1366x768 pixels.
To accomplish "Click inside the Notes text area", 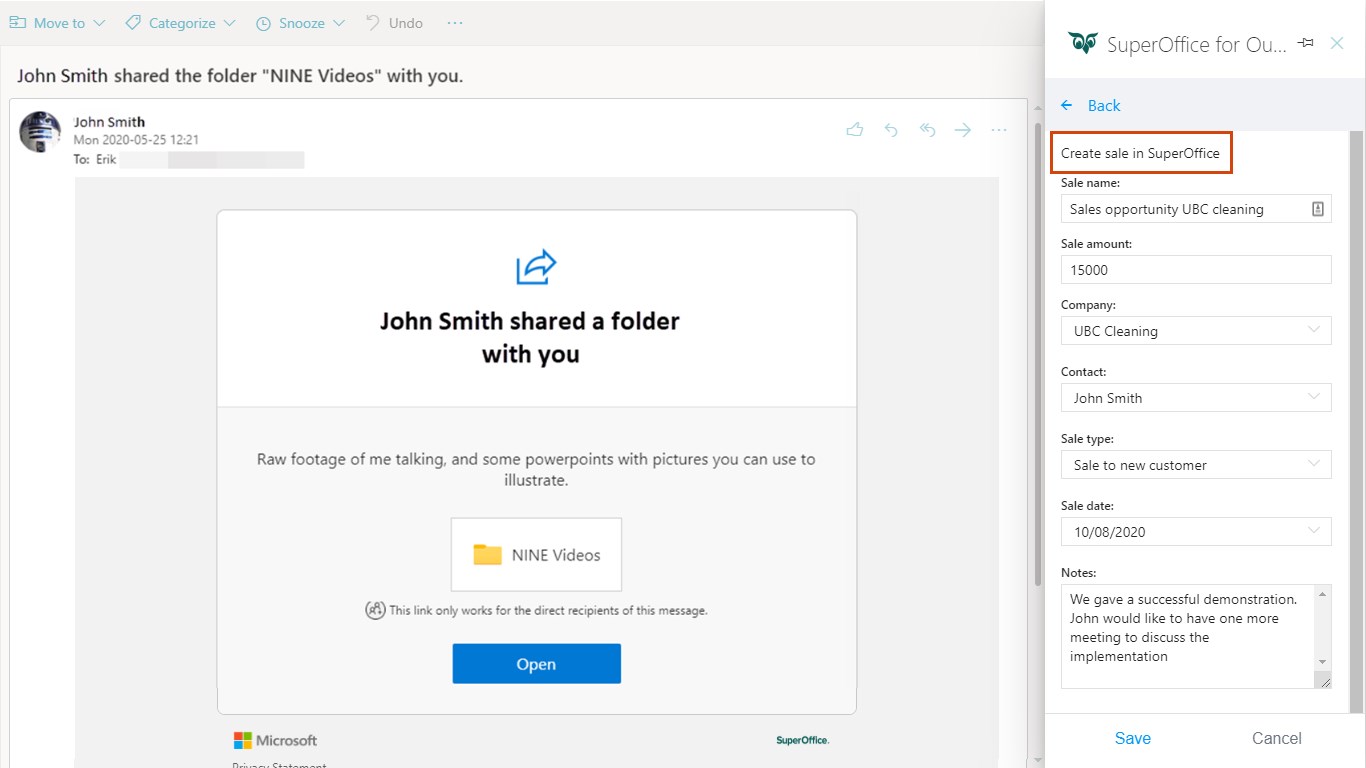I will 1188,636.
